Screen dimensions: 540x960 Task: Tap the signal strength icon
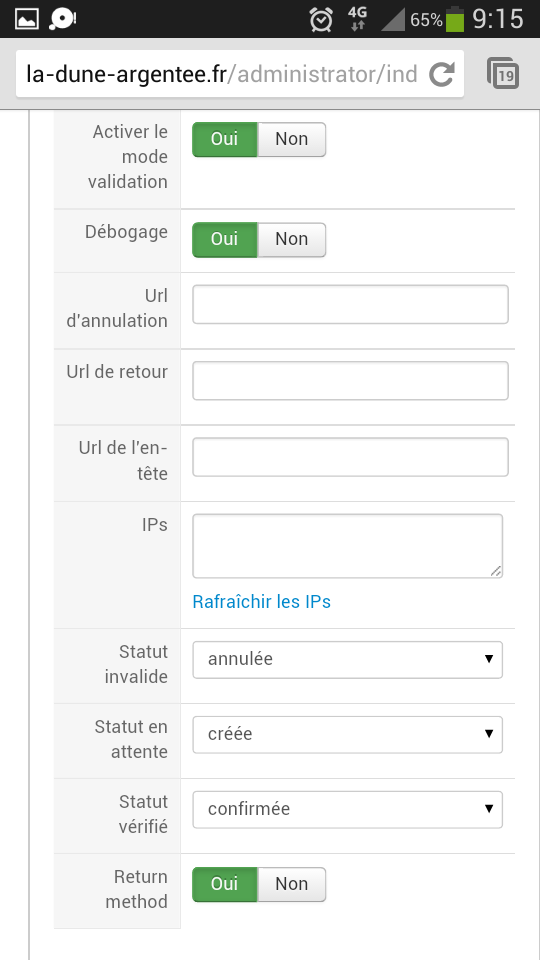click(x=392, y=19)
